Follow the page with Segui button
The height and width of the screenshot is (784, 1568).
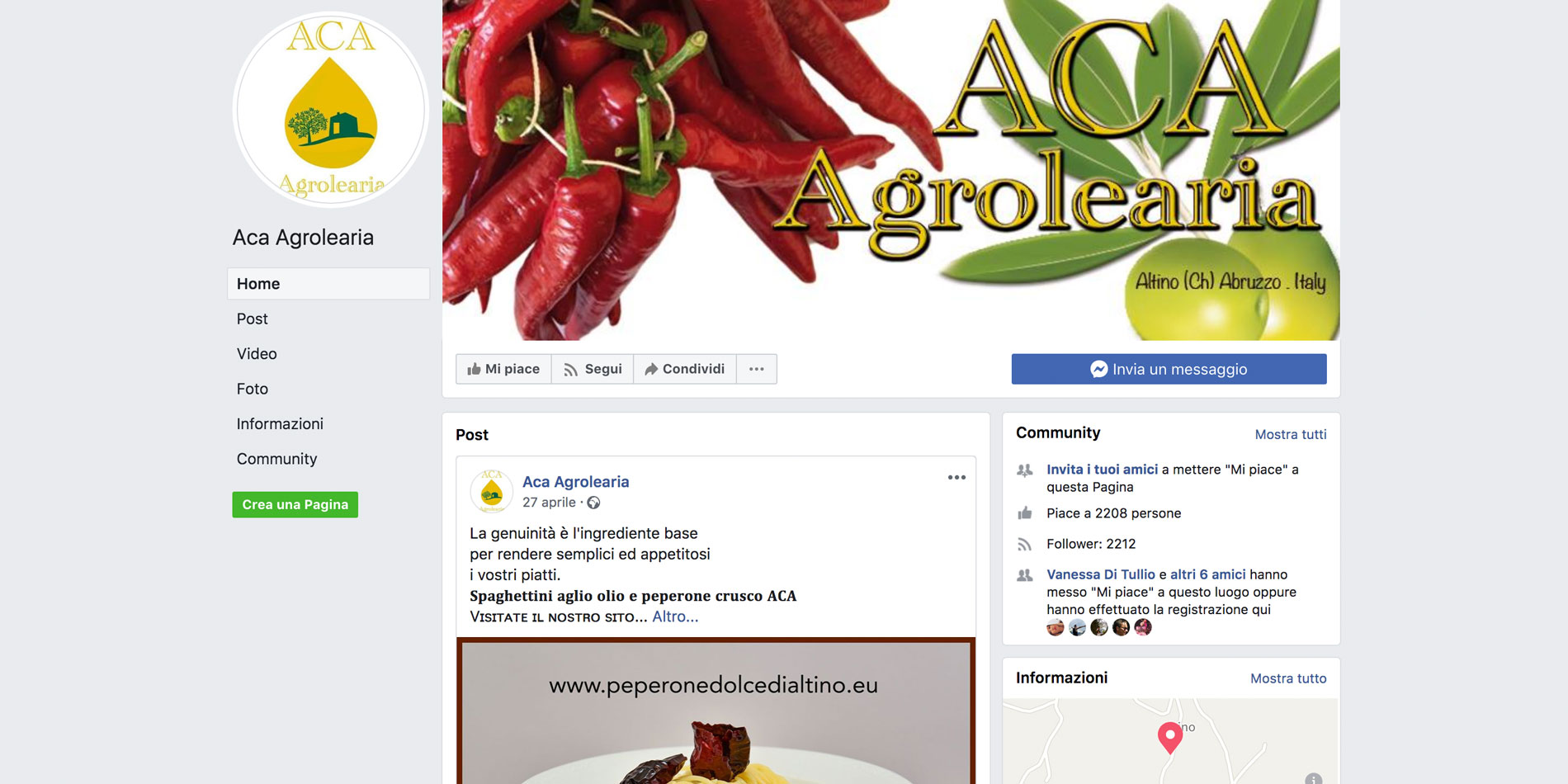click(x=593, y=369)
